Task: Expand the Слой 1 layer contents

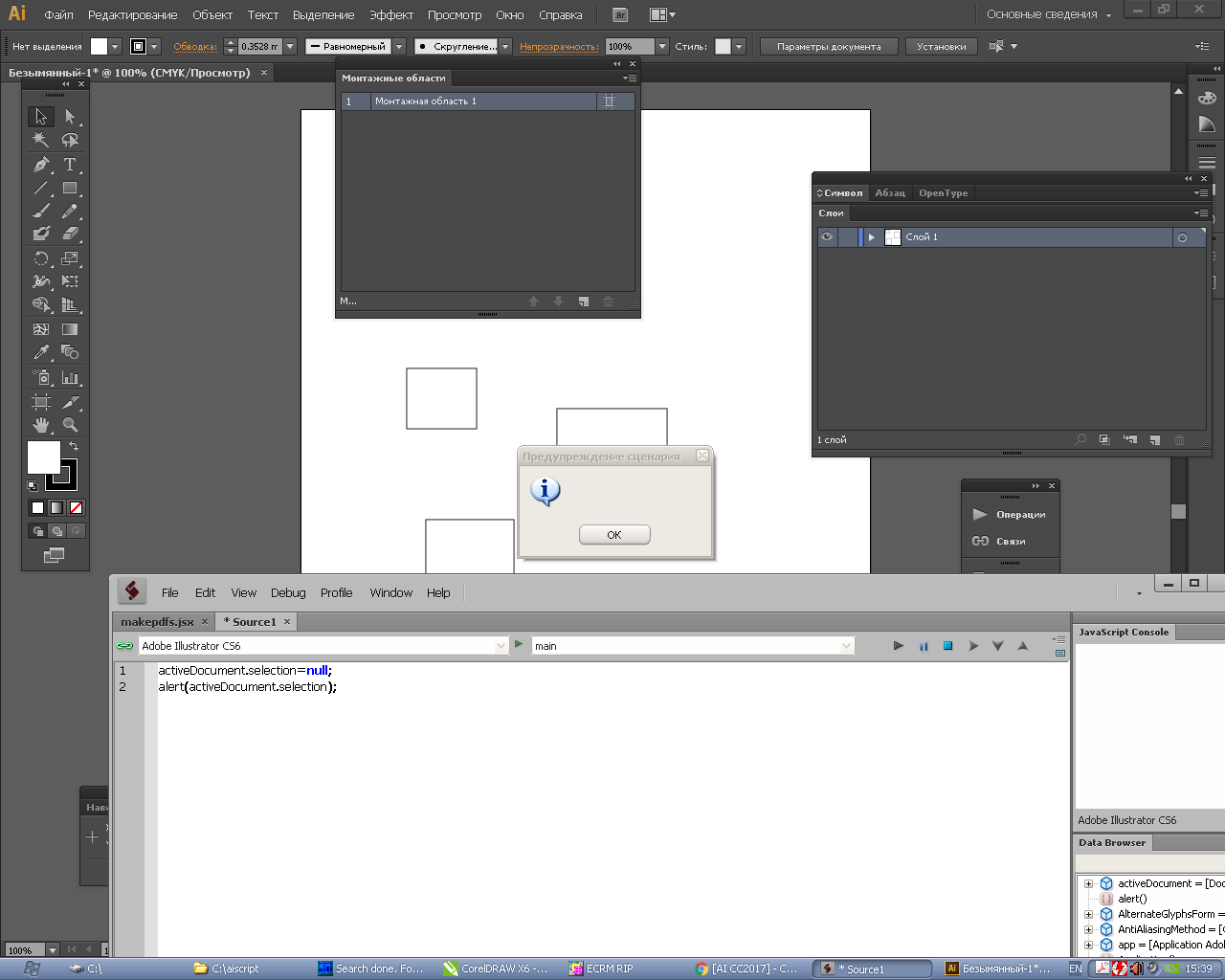Action: tap(871, 237)
